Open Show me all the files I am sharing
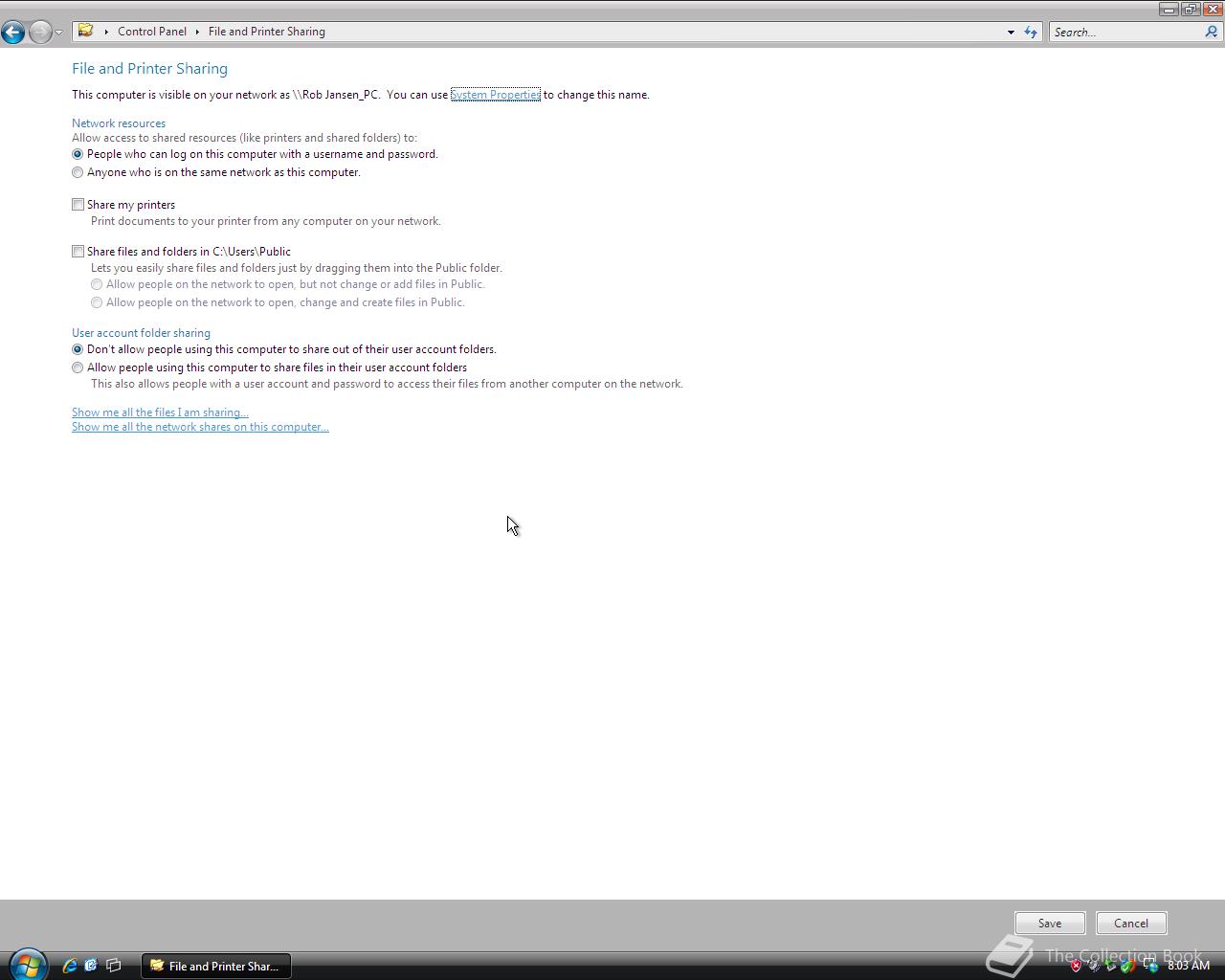This screenshot has height=980, width=1225. pos(160,412)
